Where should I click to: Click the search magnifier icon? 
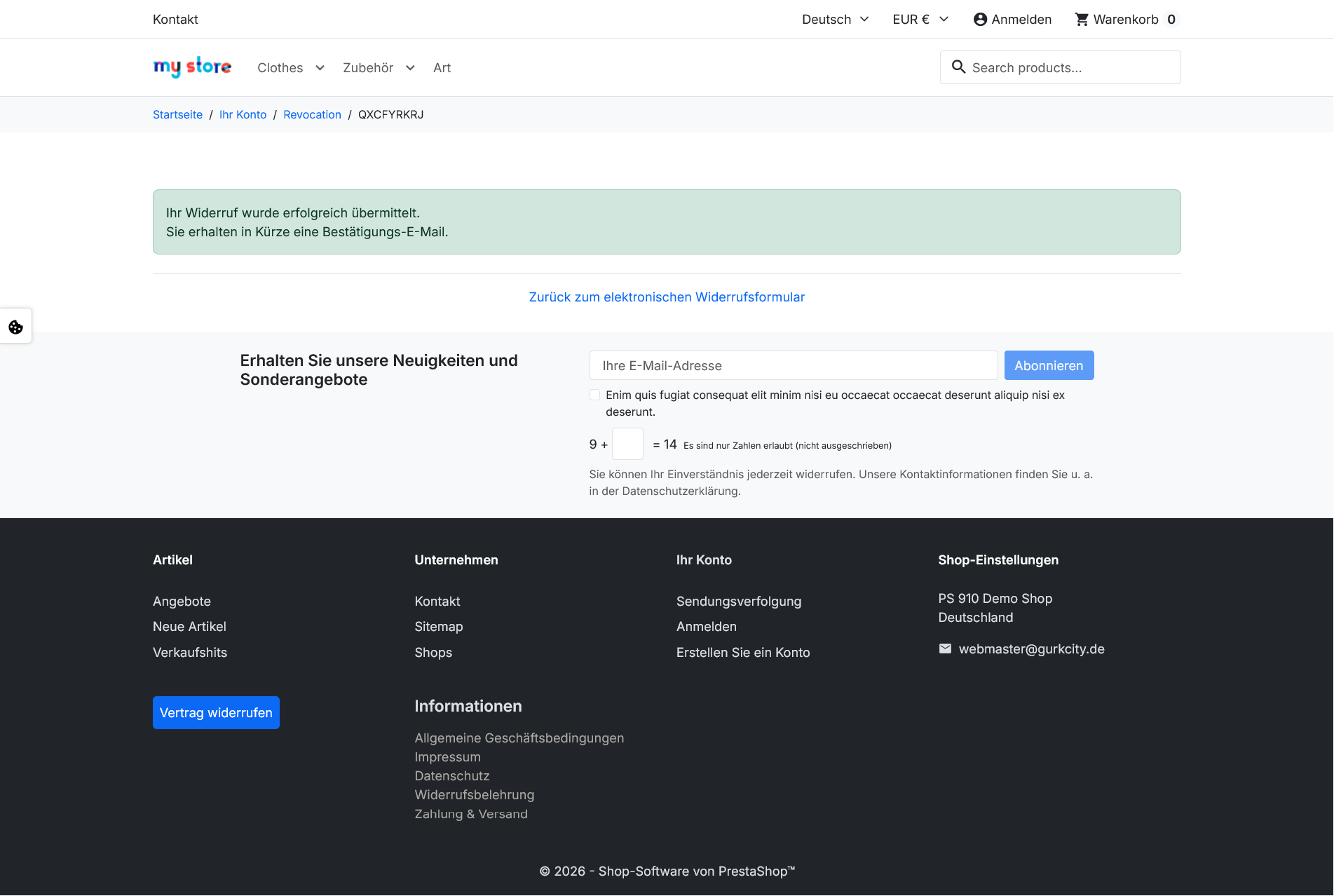pos(958,67)
